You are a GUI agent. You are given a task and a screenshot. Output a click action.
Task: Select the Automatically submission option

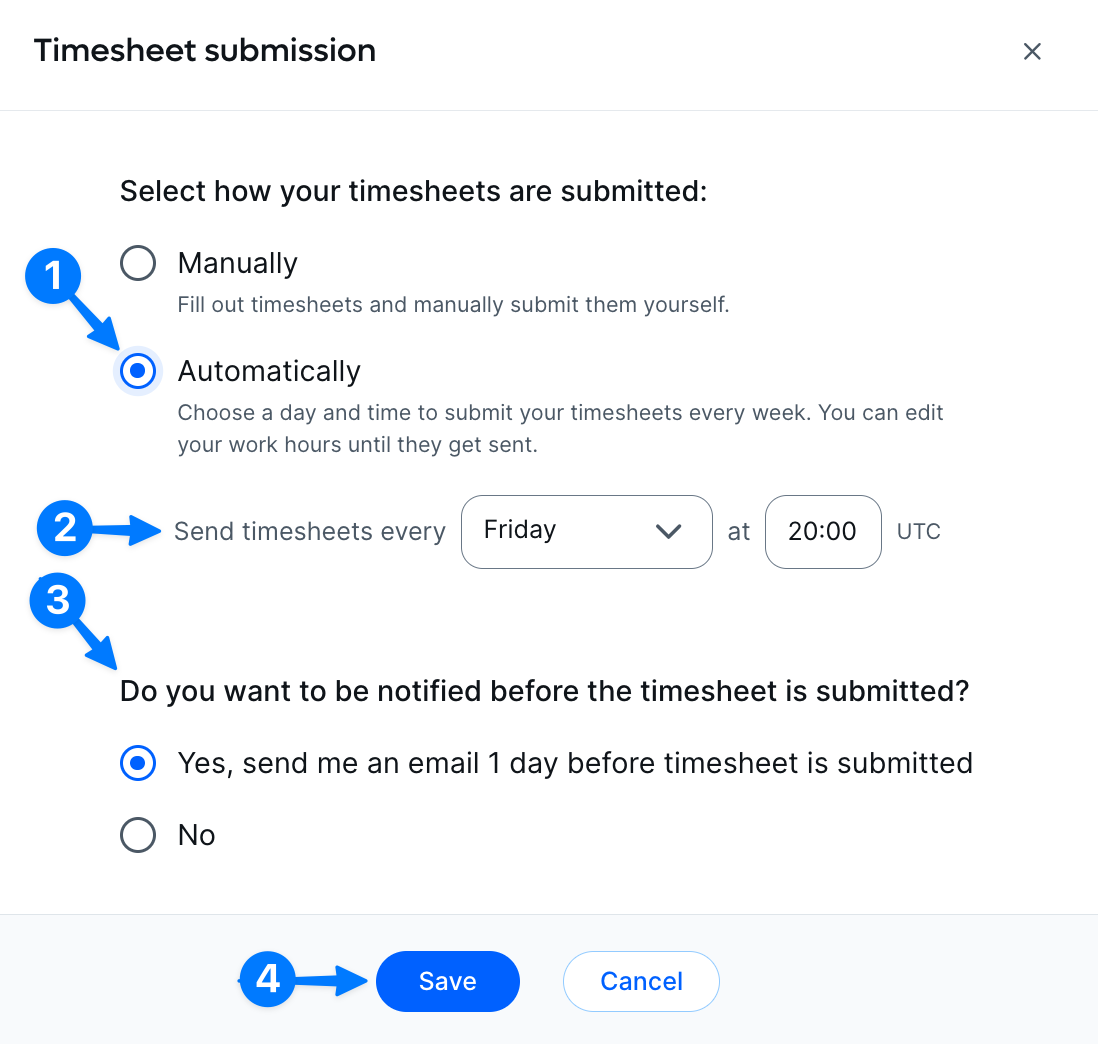click(x=138, y=371)
